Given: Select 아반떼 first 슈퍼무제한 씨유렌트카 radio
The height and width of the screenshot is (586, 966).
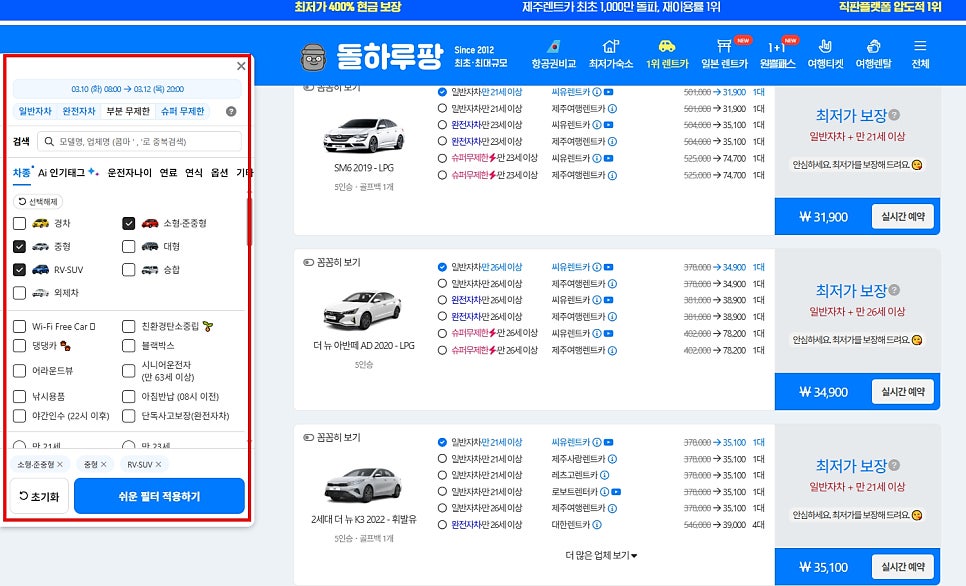Looking at the screenshot, I should pyautogui.click(x=442, y=333).
